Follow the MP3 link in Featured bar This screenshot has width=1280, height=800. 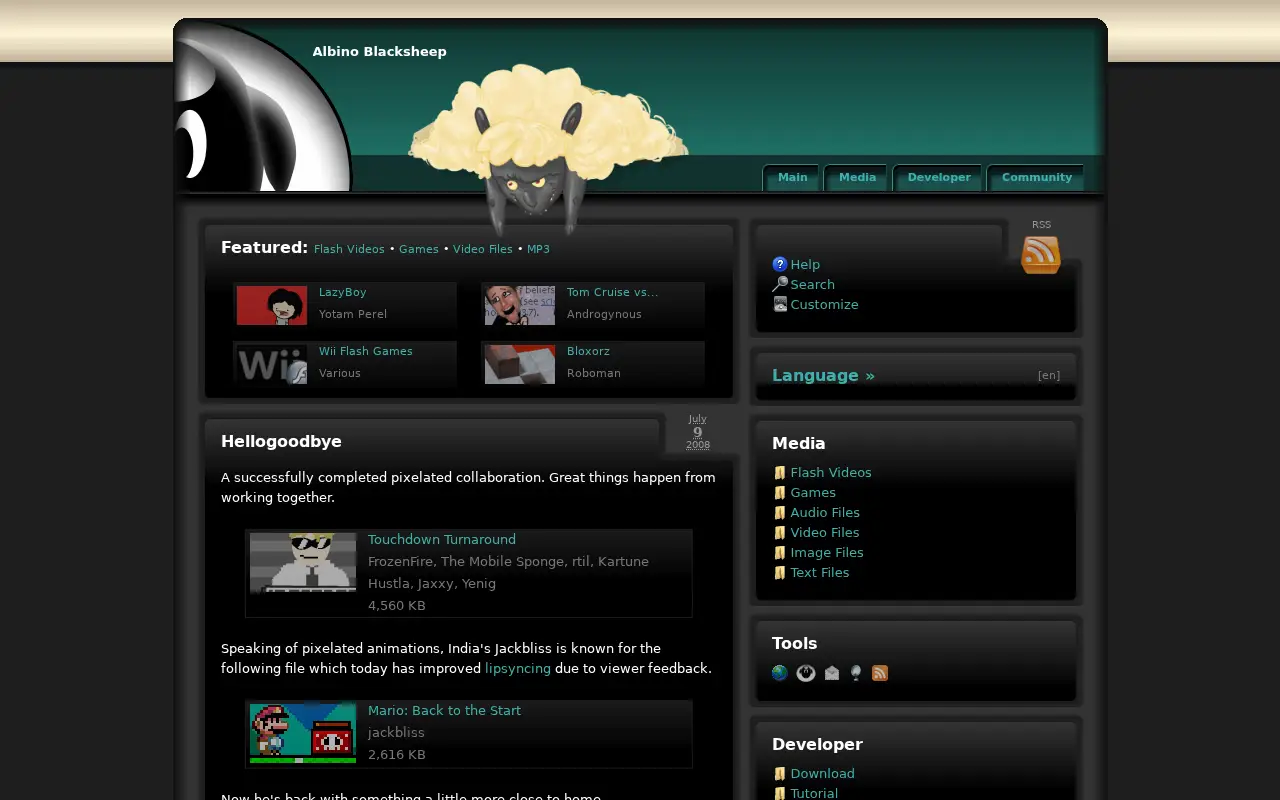538,249
